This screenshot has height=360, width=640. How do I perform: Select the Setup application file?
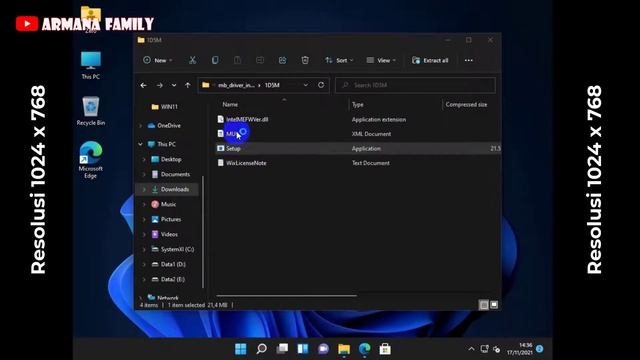233,149
